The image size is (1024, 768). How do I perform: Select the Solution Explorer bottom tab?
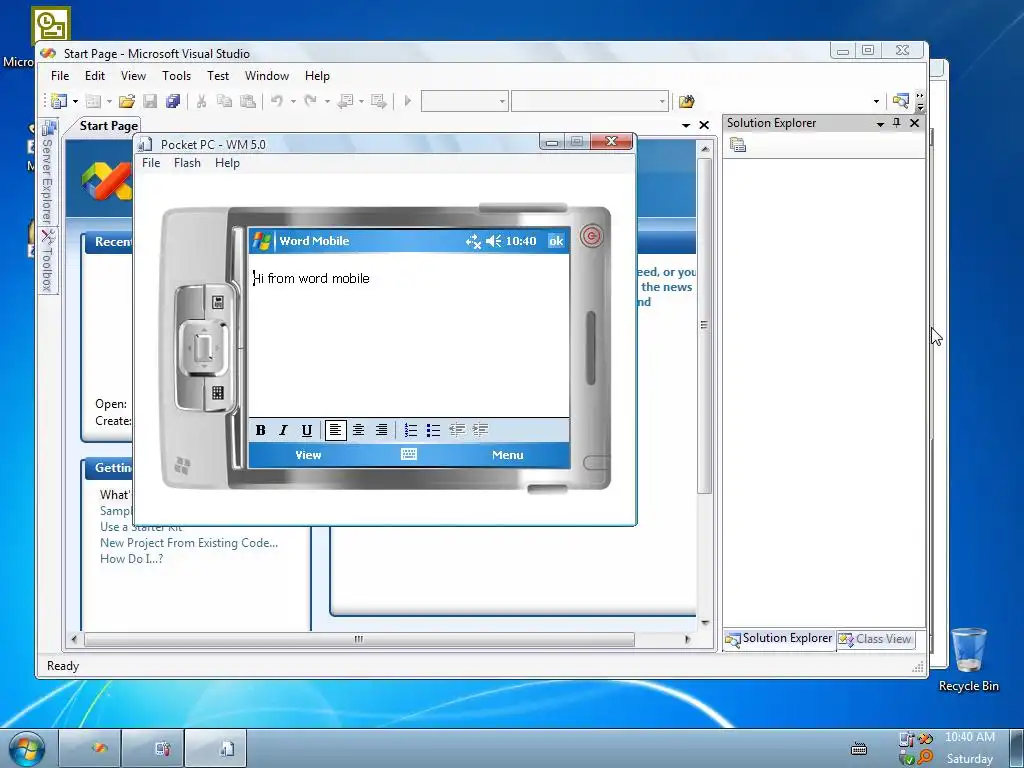[x=778, y=639]
